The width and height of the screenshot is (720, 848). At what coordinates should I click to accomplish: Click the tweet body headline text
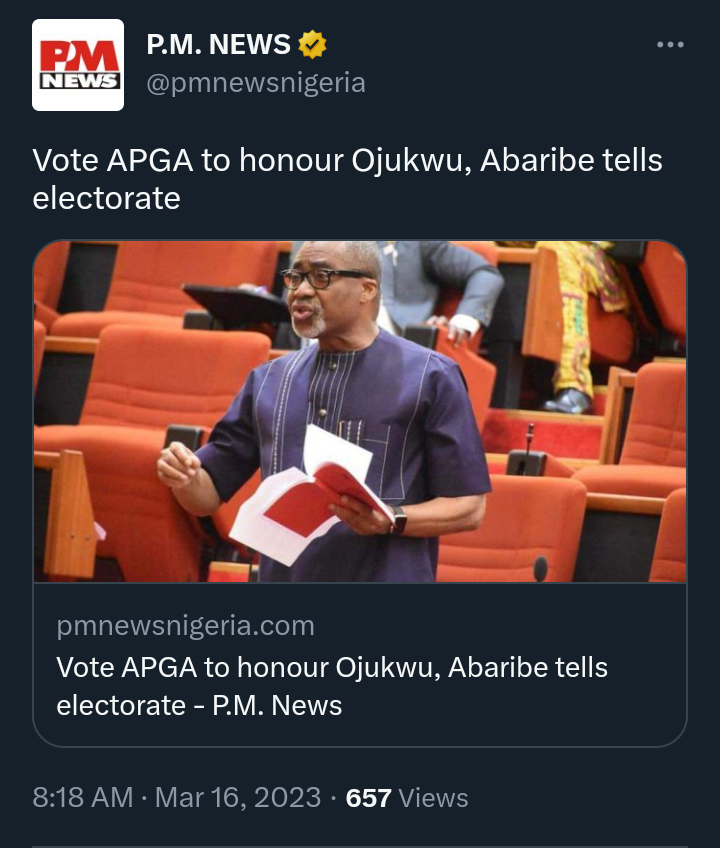pyautogui.click(x=347, y=179)
